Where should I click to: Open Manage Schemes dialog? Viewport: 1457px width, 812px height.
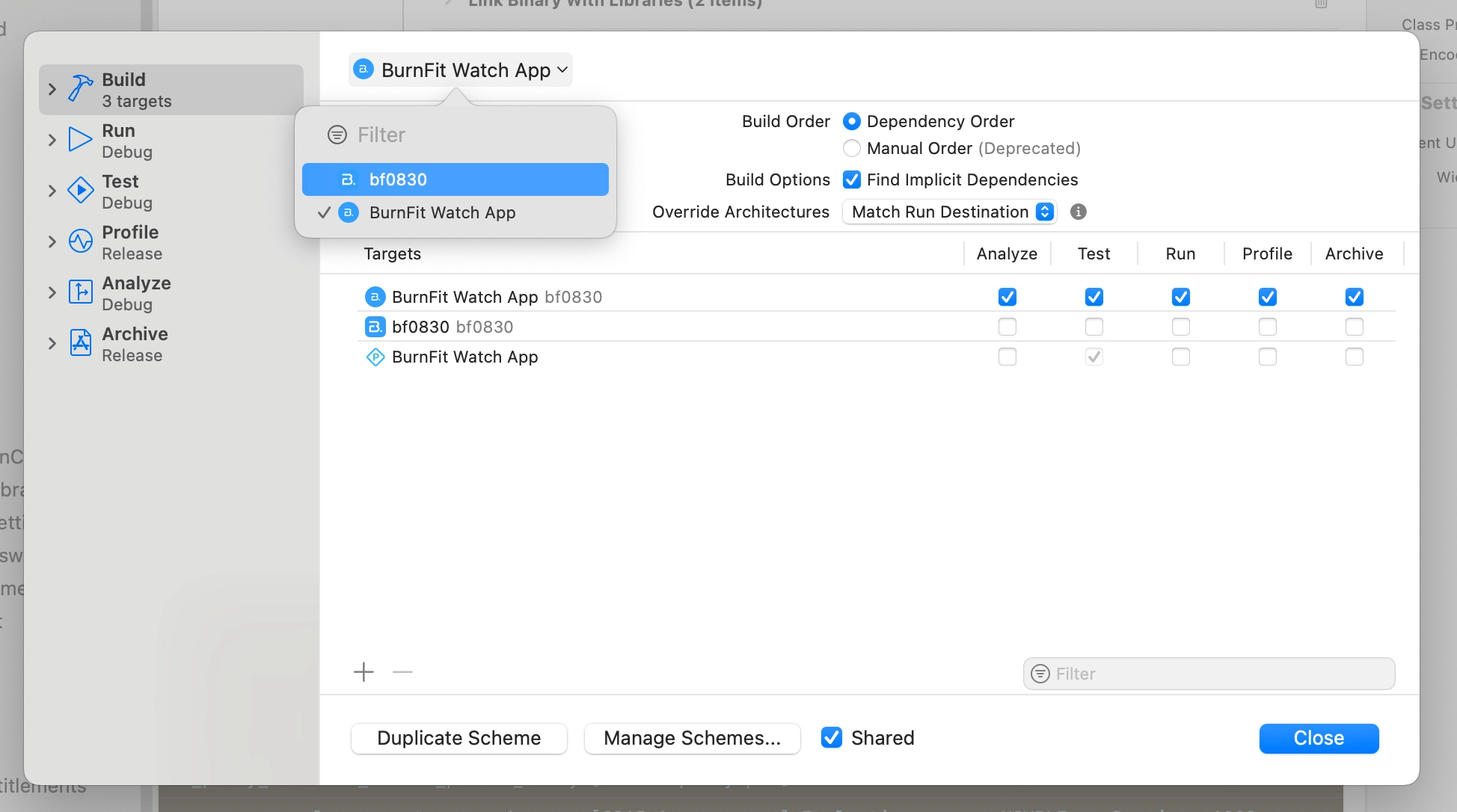(x=692, y=738)
